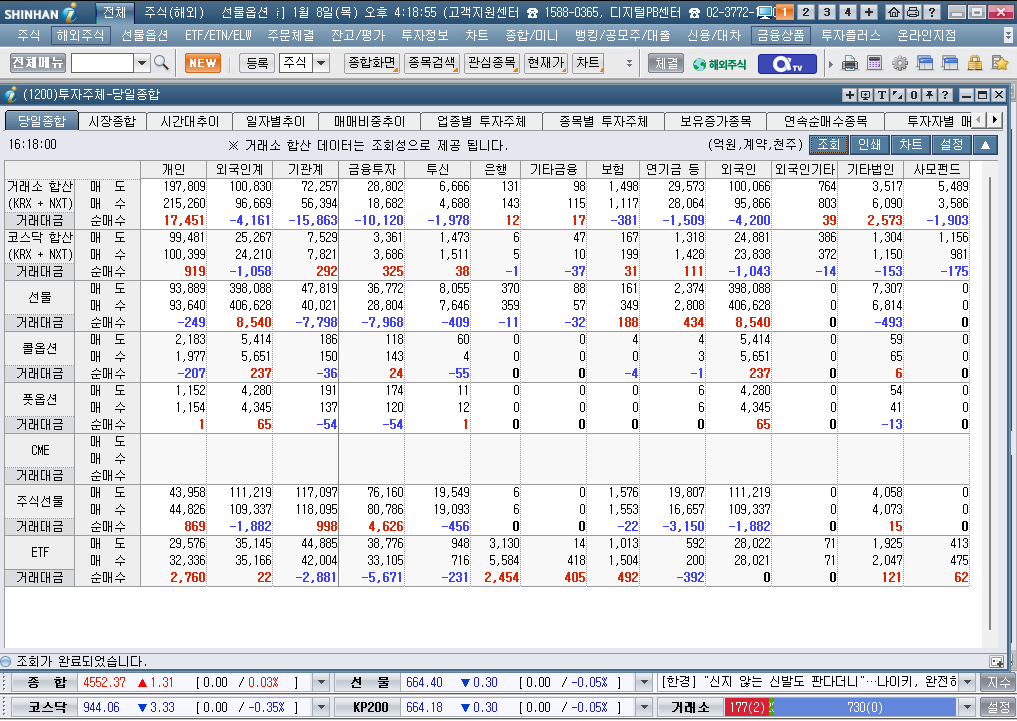Viewport: 1017px width, 721px height.
Task: Click the first cascading windows icon
Action: (x=925, y=64)
